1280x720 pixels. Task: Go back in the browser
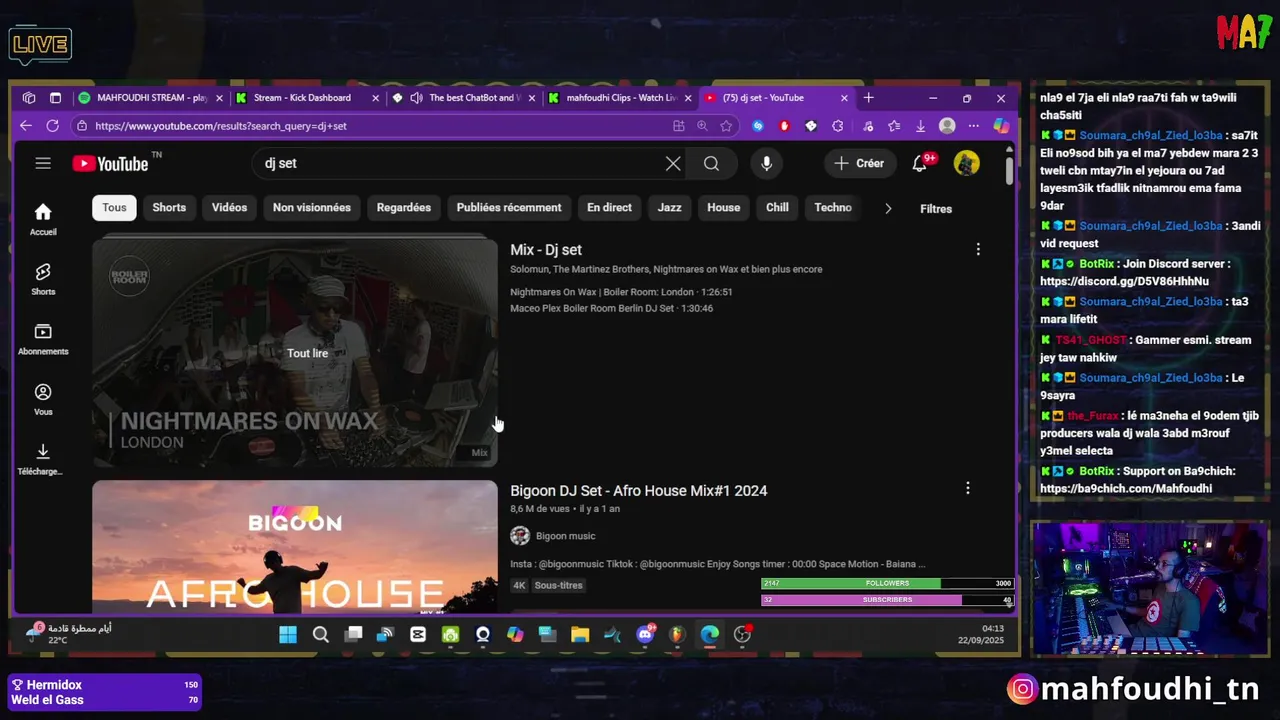25,126
